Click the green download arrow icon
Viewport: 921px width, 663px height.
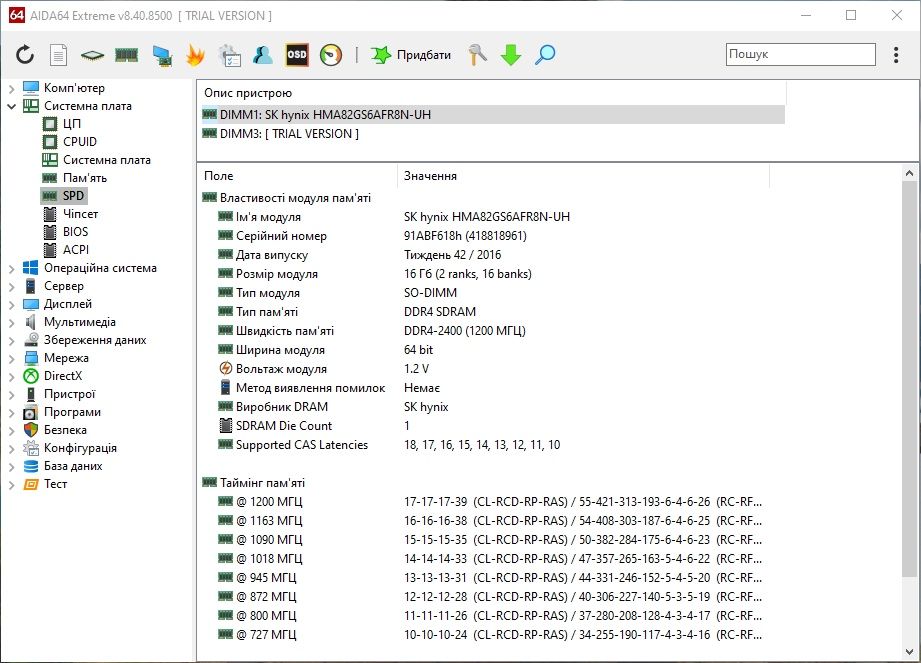click(511, 55)
